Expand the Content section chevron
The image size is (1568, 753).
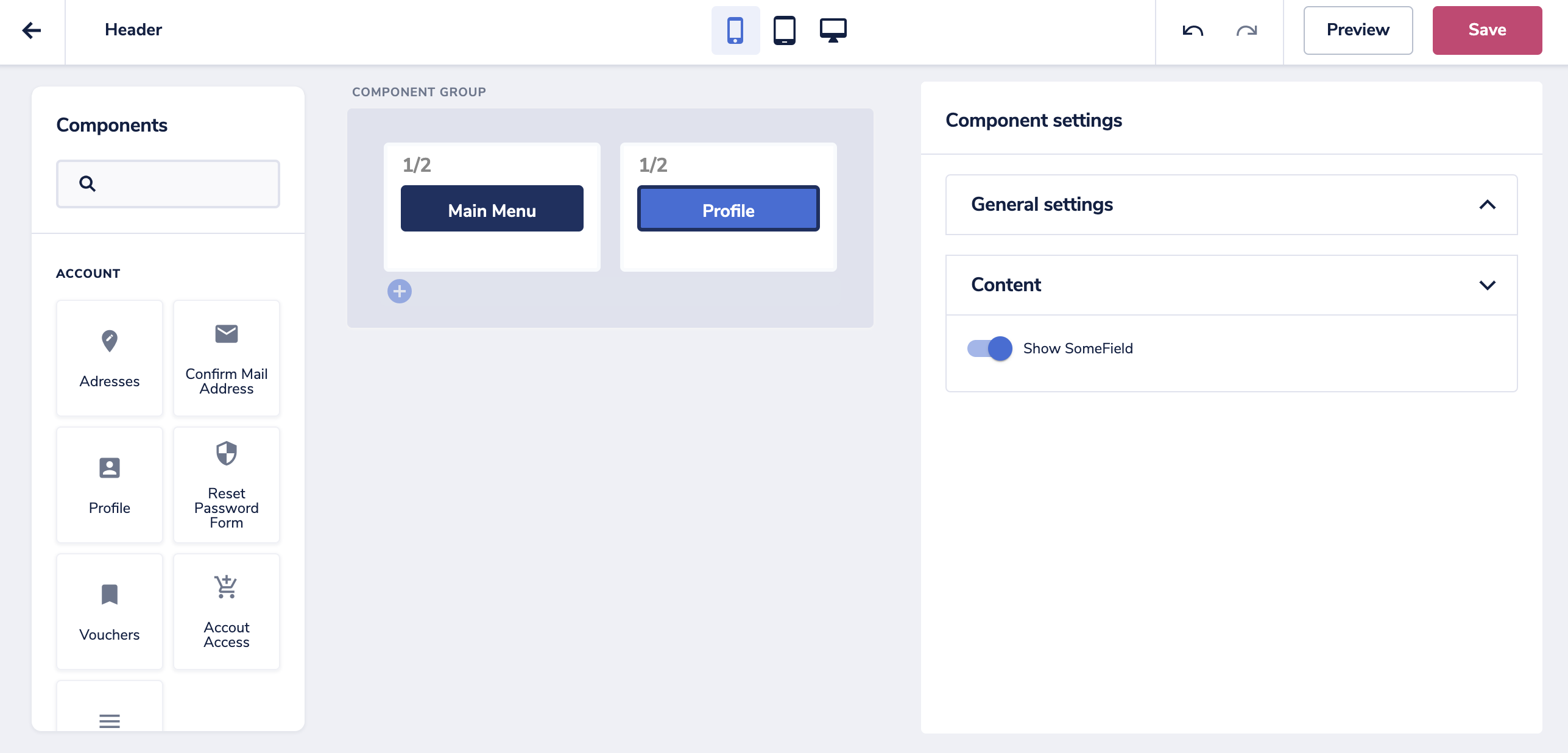[x=1487, y=285]
